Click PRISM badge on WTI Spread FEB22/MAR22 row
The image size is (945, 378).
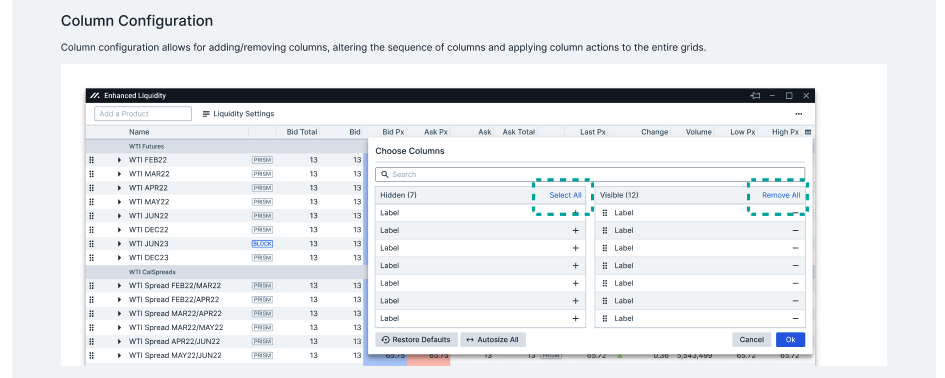pyautogui.click(x=262, y=286)
